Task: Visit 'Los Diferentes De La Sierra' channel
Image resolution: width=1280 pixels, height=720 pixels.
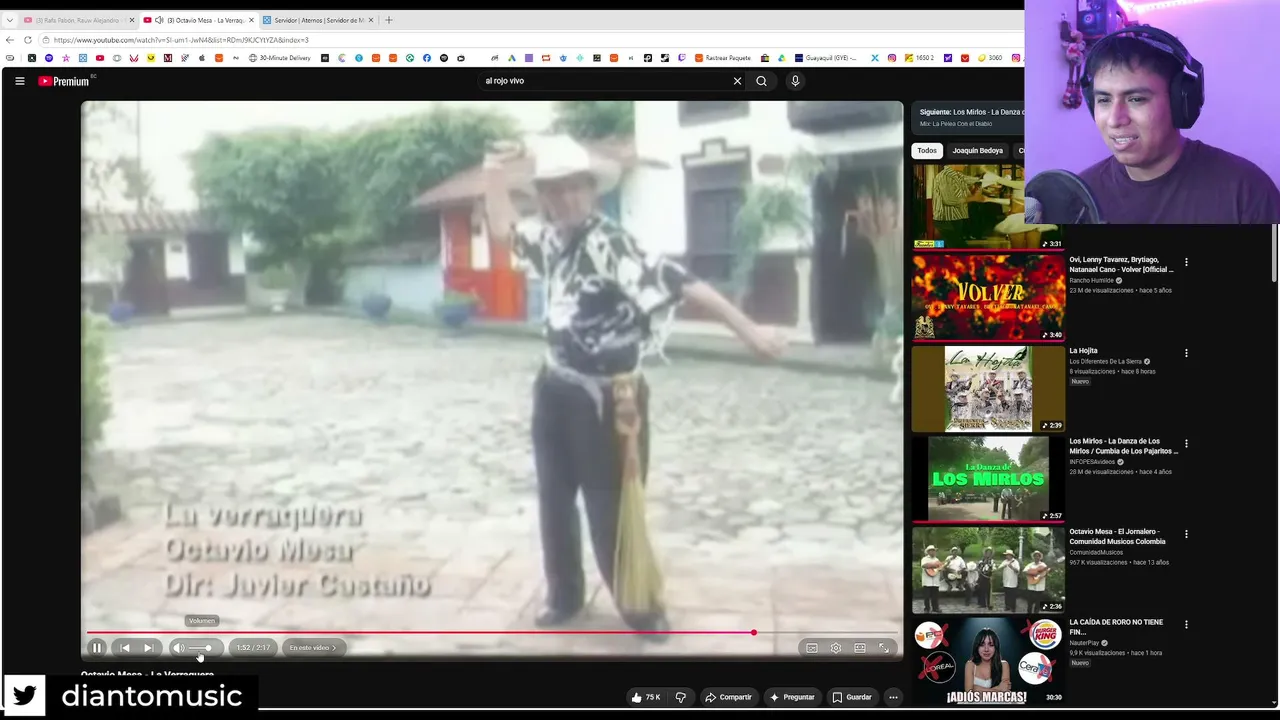Action: (1105, 362)
